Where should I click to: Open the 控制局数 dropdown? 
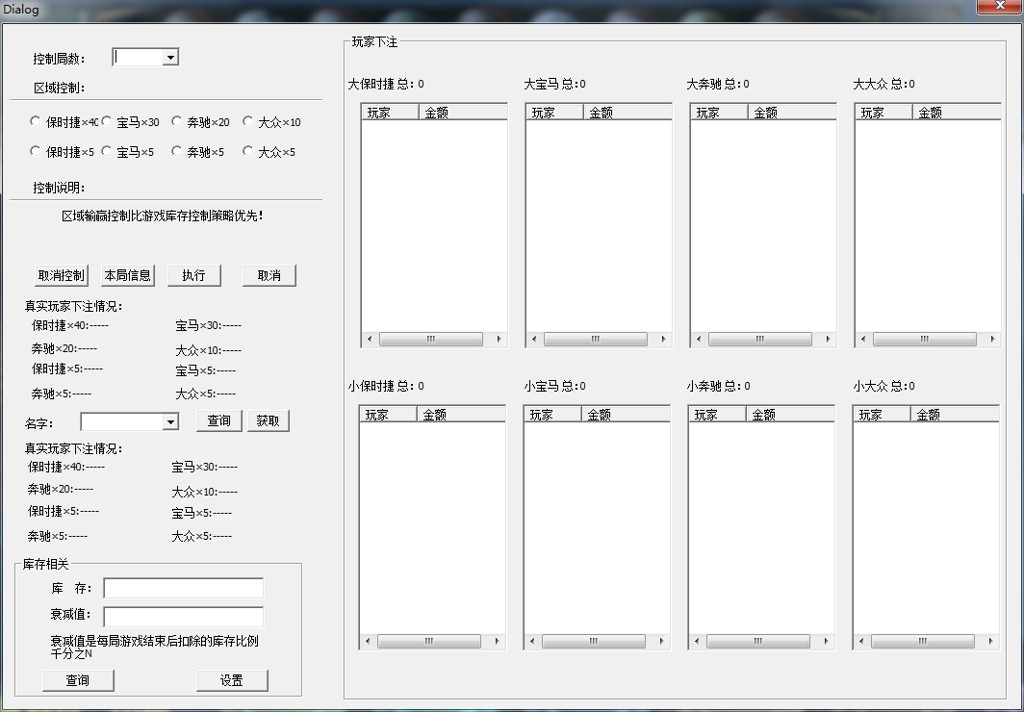click(170, 58)
